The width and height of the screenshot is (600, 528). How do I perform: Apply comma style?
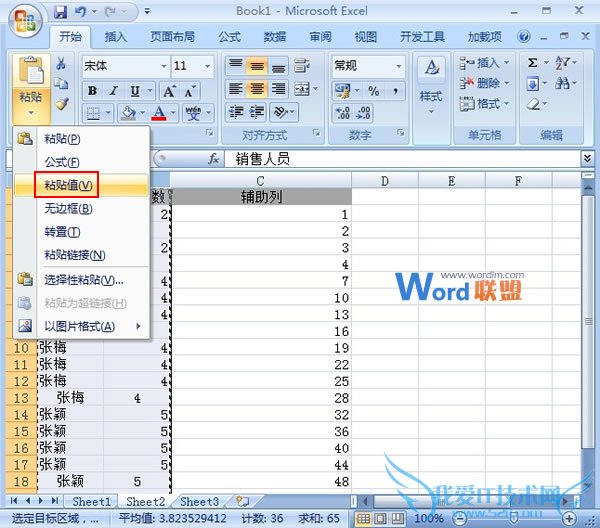click(x=395, y=91)
